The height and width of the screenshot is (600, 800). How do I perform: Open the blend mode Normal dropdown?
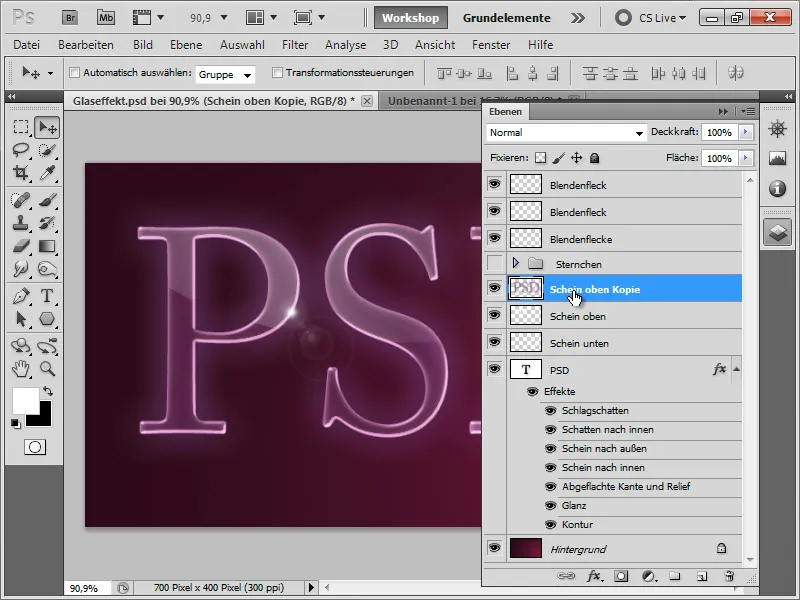(566, 133)
